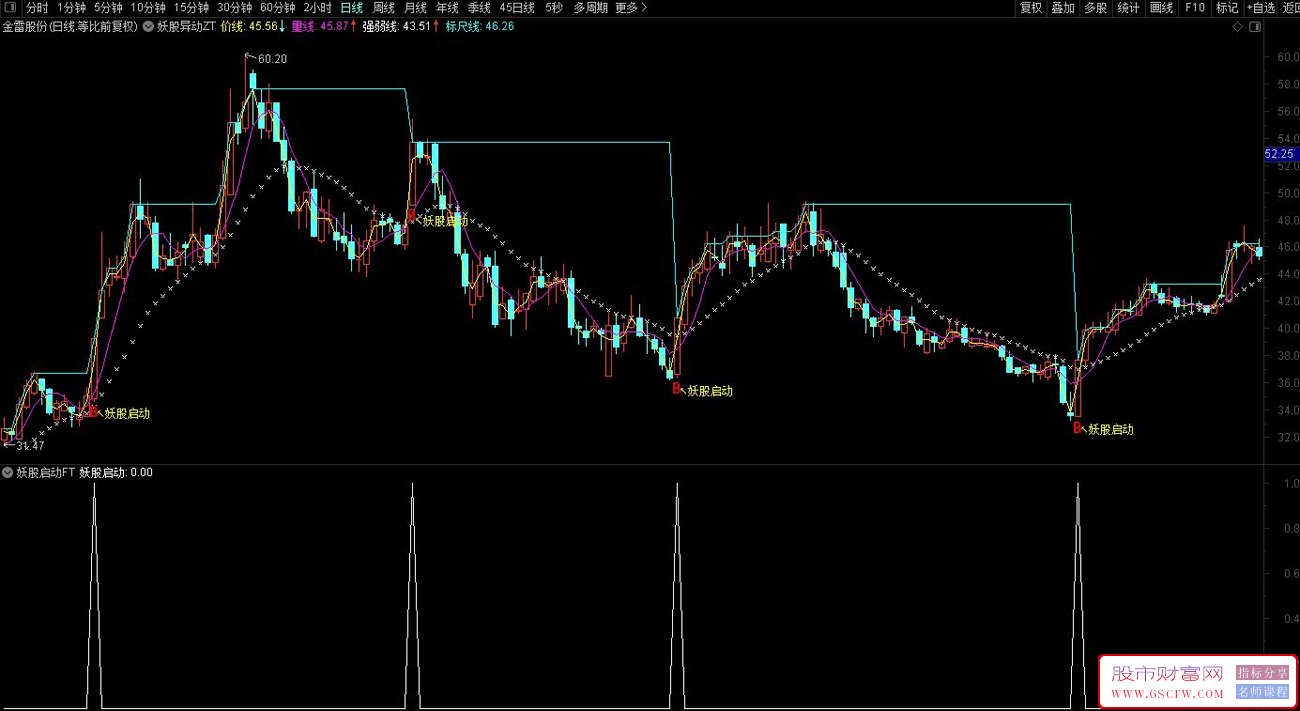Viewport: 1300px width, 711px height.
Task: Click the 叠加 overlay button
Action: point(1062,7)
